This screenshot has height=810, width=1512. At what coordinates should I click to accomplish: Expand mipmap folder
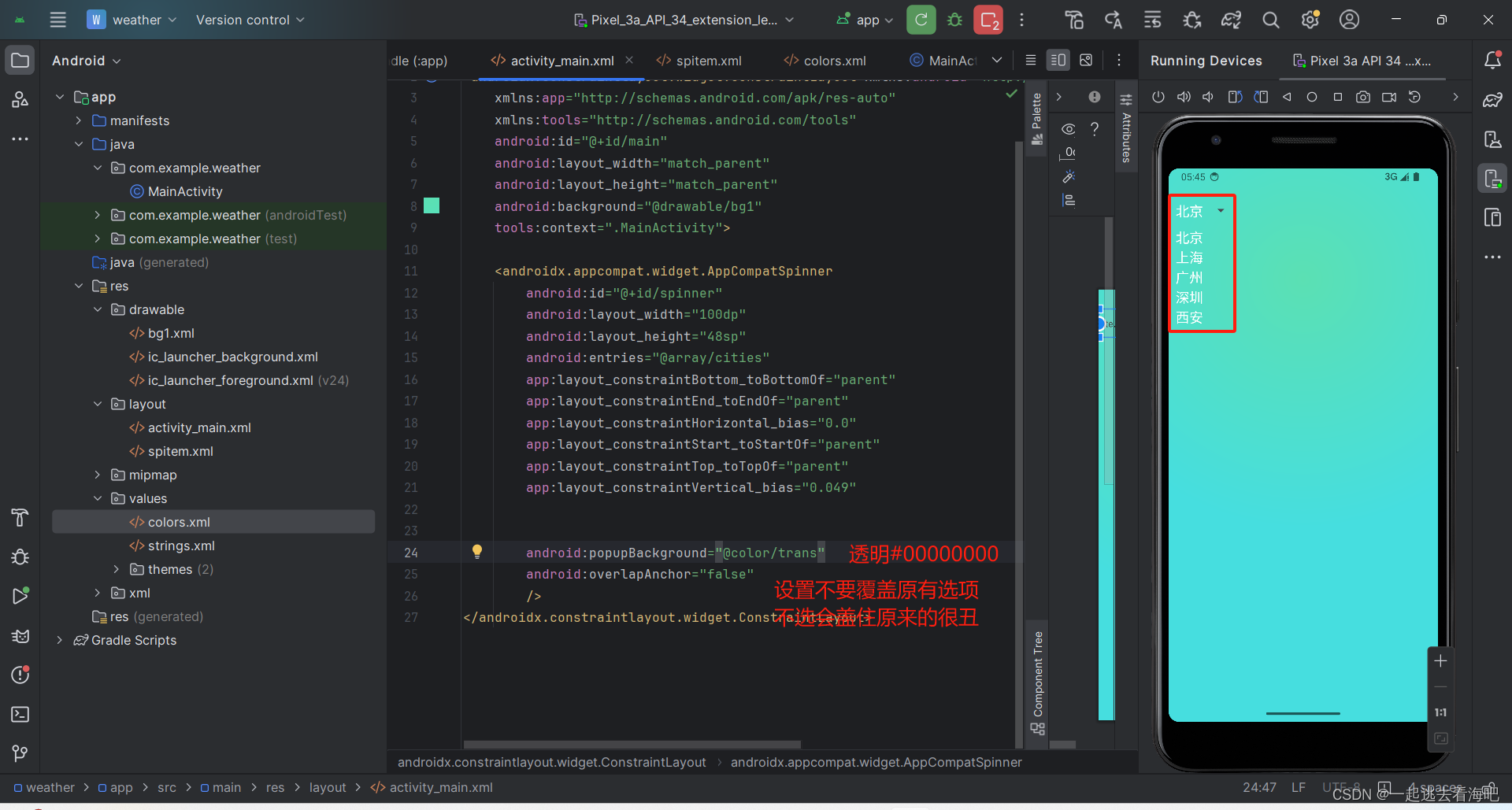coord(98,475)
